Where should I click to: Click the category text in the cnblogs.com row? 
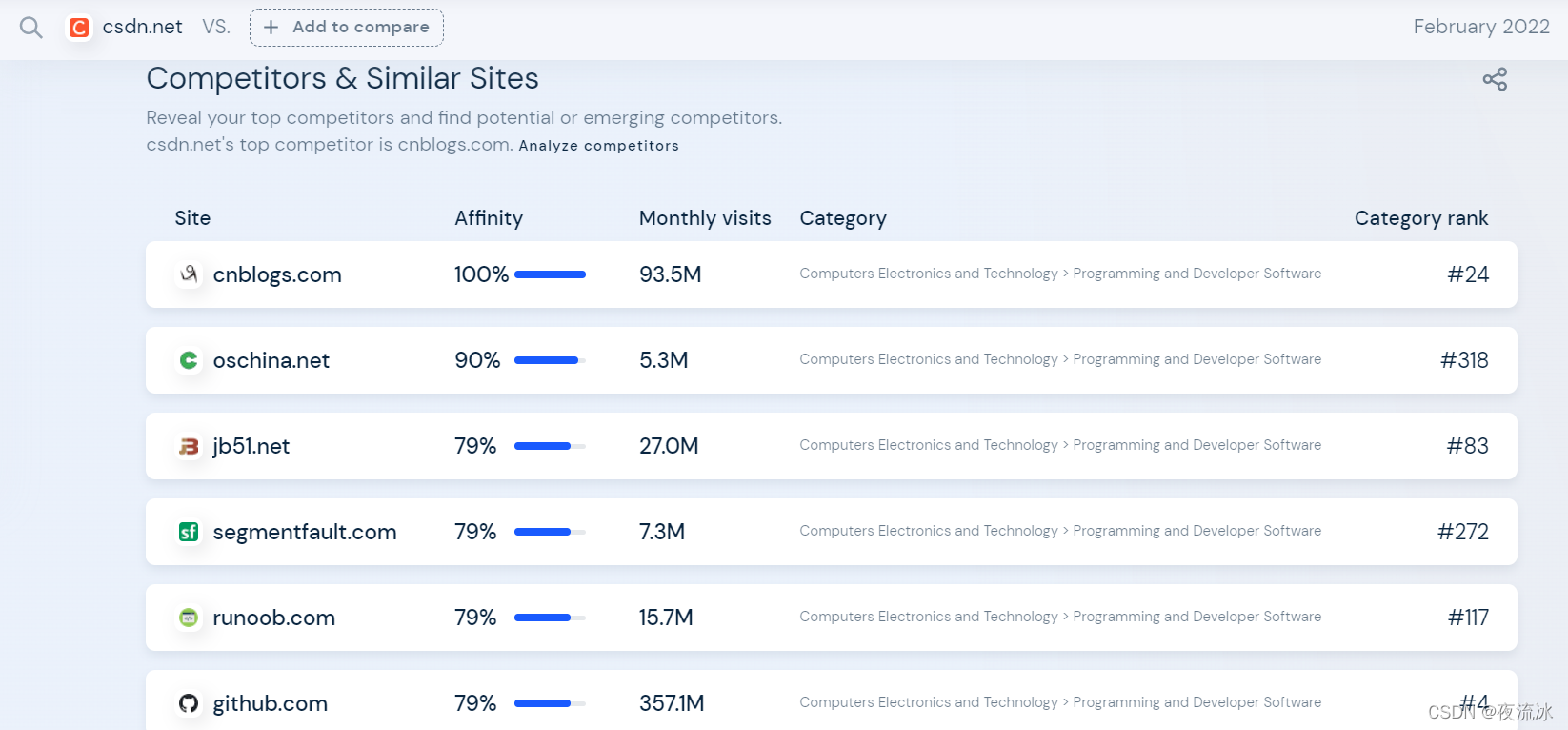click(x=1060, y=274)
